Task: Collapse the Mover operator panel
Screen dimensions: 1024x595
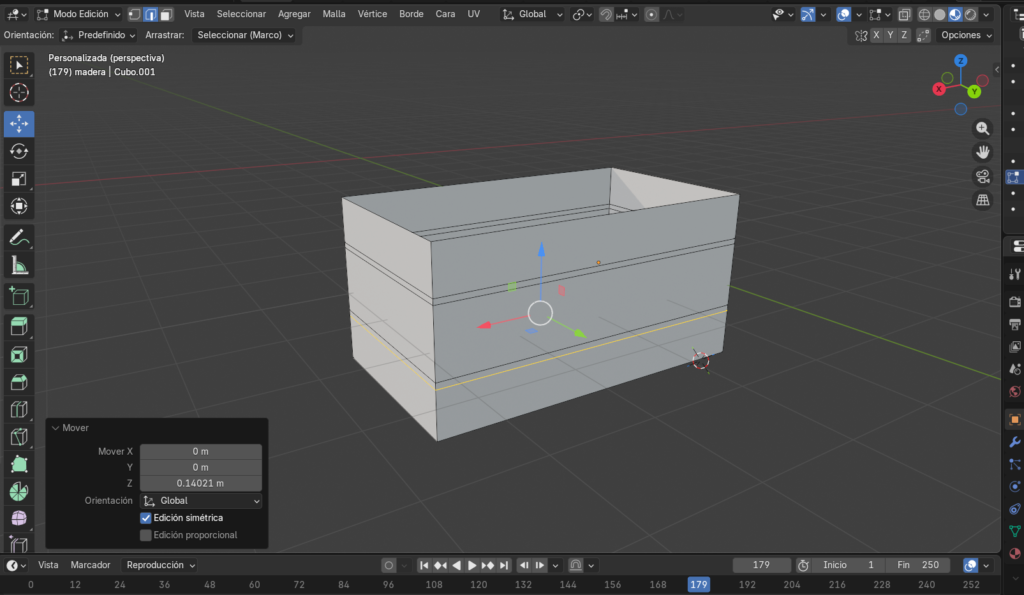Action: (56, 427)
